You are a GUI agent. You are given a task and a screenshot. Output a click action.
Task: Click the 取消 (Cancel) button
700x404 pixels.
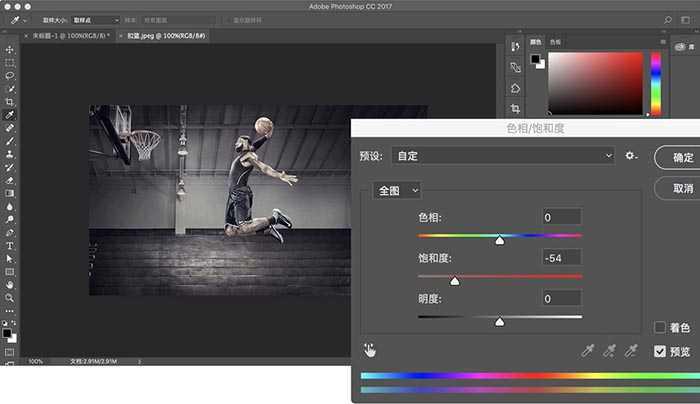[x=682, y=188]
